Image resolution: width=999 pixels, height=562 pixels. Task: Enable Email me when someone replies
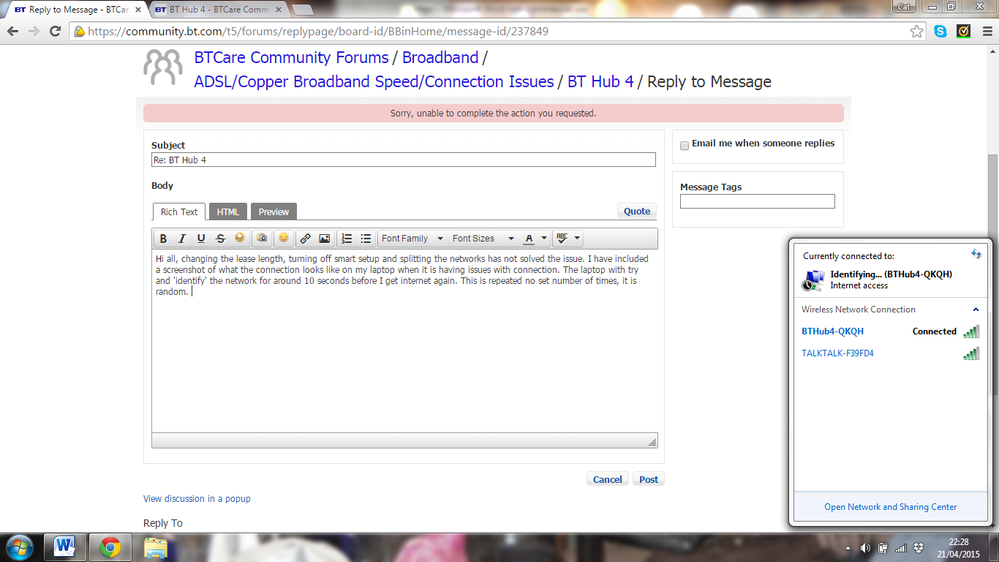click(684, 145)
